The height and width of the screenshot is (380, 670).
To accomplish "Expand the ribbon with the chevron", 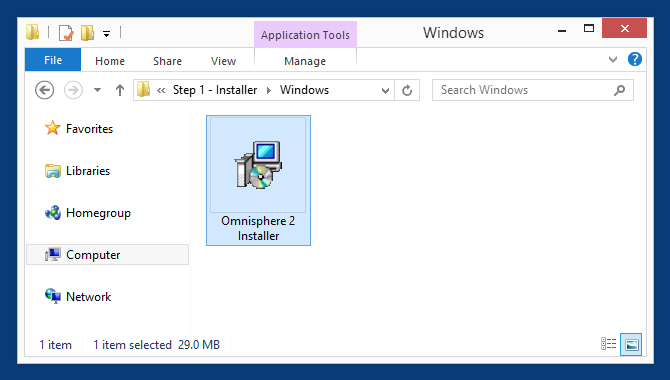I will point(613,59).
